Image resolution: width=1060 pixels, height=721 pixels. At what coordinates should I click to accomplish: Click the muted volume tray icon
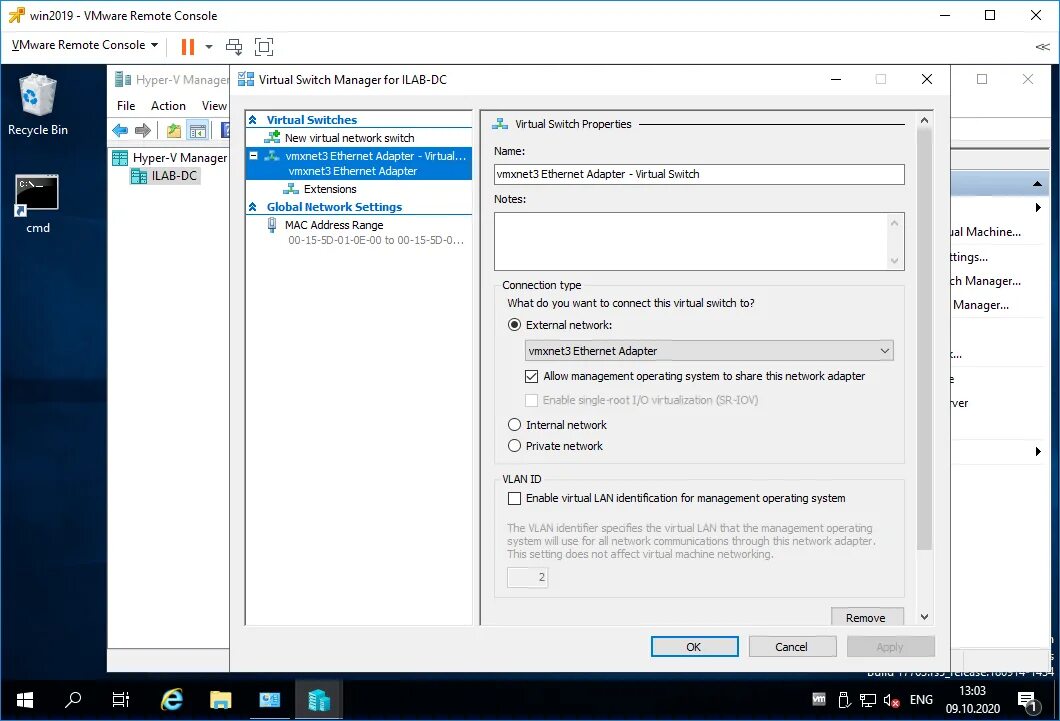pyautogui.click(x=892, y=701)
